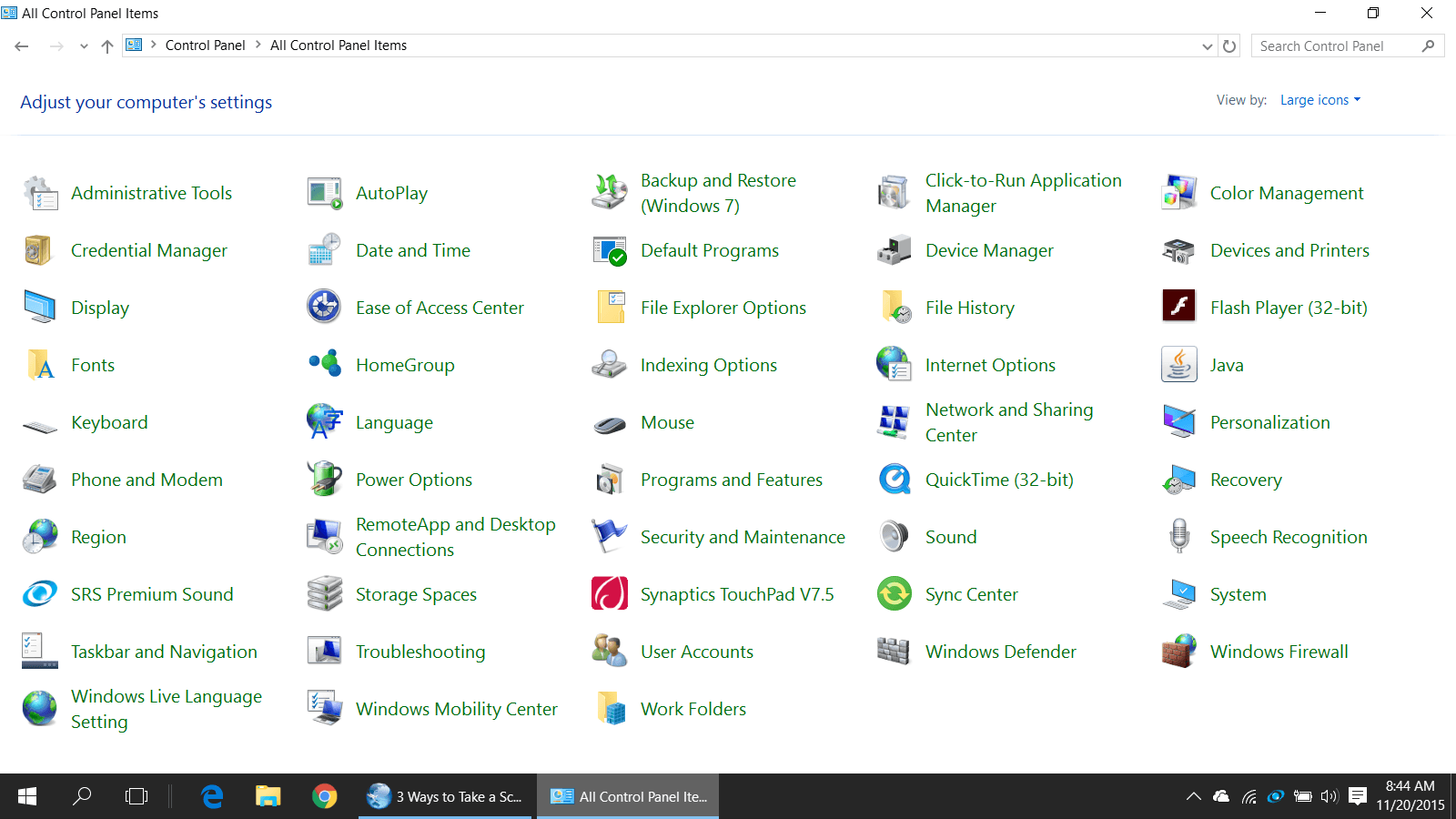Open File Explorer from the taskbar
The width and height of the screenshot is (1456, 819).
coord(268,796)
